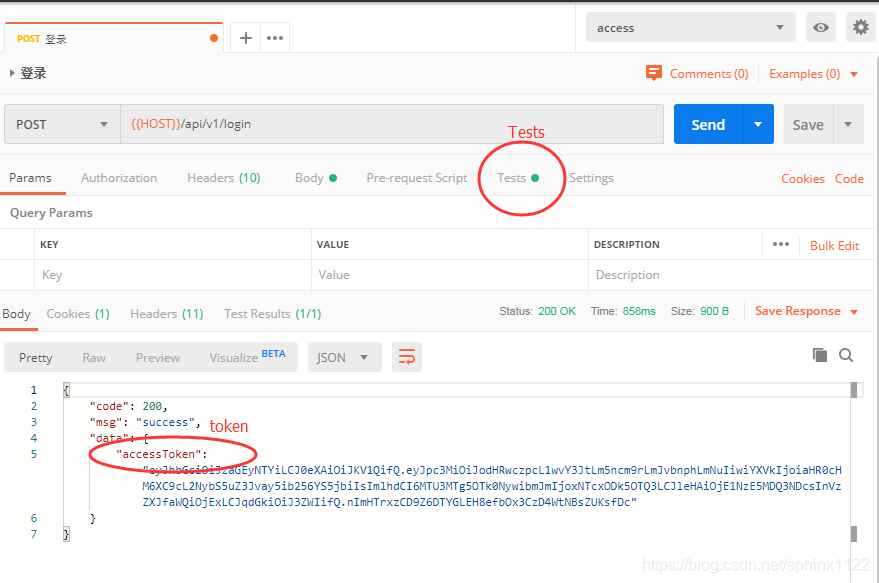Select the POST 登录 request tab
The width and height of the screenshot is (879, 583).
114,38
